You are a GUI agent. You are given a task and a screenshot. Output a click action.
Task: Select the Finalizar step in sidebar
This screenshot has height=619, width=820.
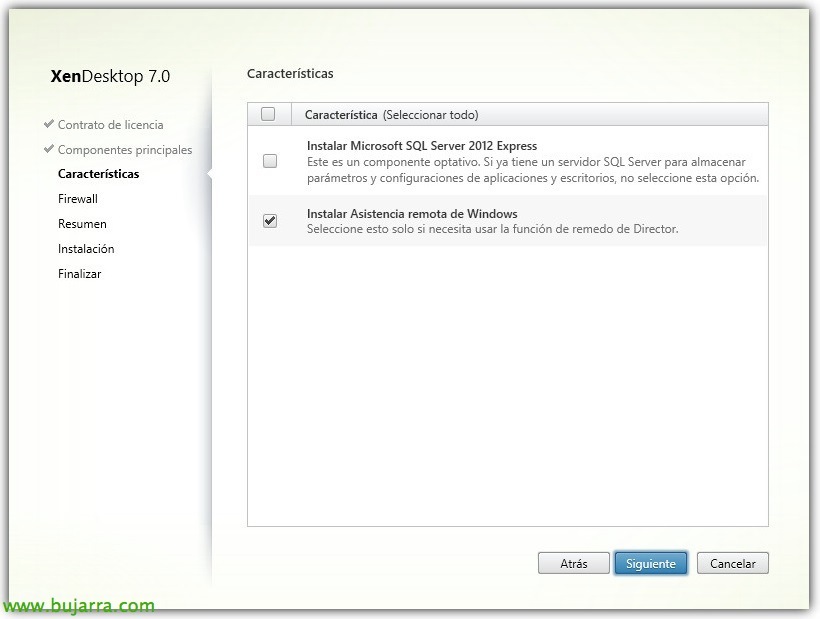pos(79,274)
